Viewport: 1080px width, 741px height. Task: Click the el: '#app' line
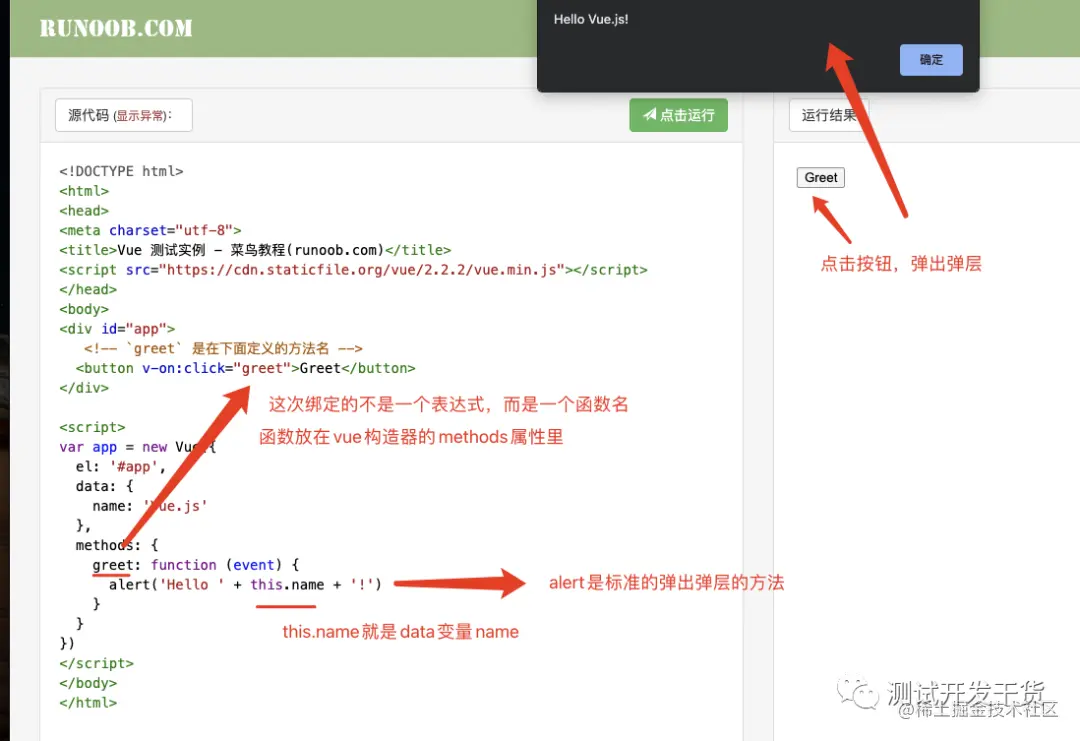pyautogui.click(x=121, y=467)
